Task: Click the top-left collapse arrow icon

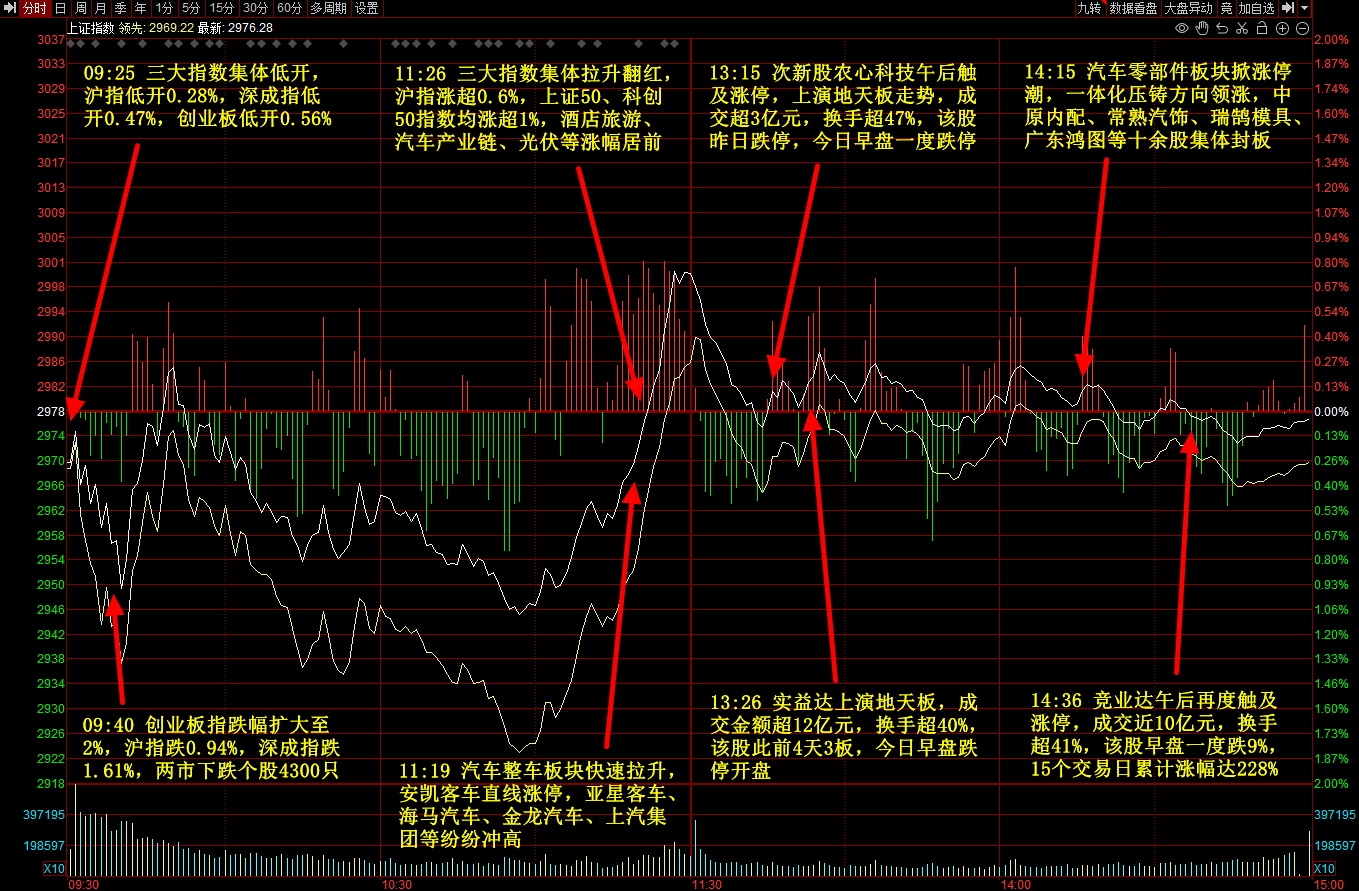Action: point(10,8)
